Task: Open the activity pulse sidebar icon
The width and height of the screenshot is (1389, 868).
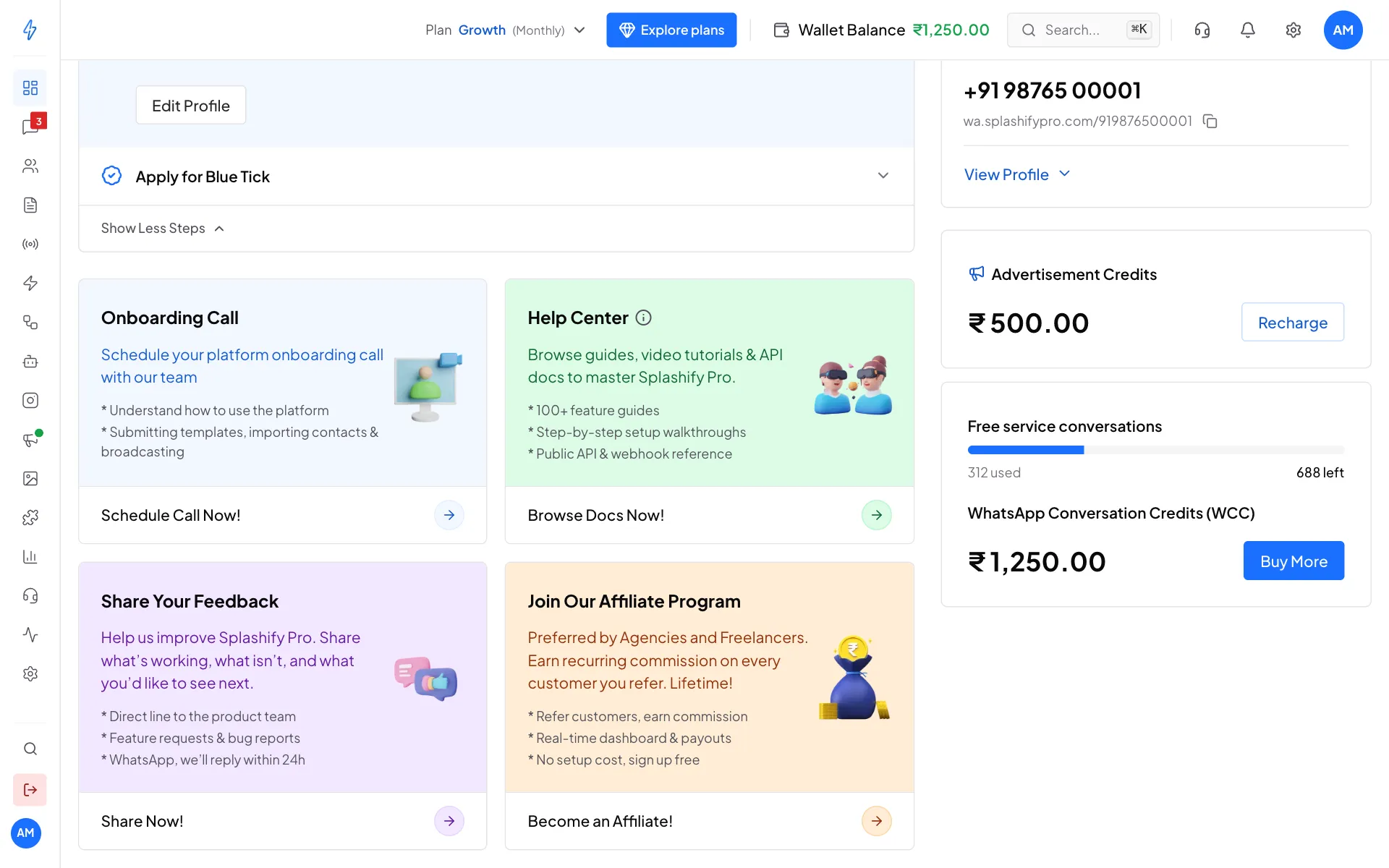Action: click(x=30, y=634)
